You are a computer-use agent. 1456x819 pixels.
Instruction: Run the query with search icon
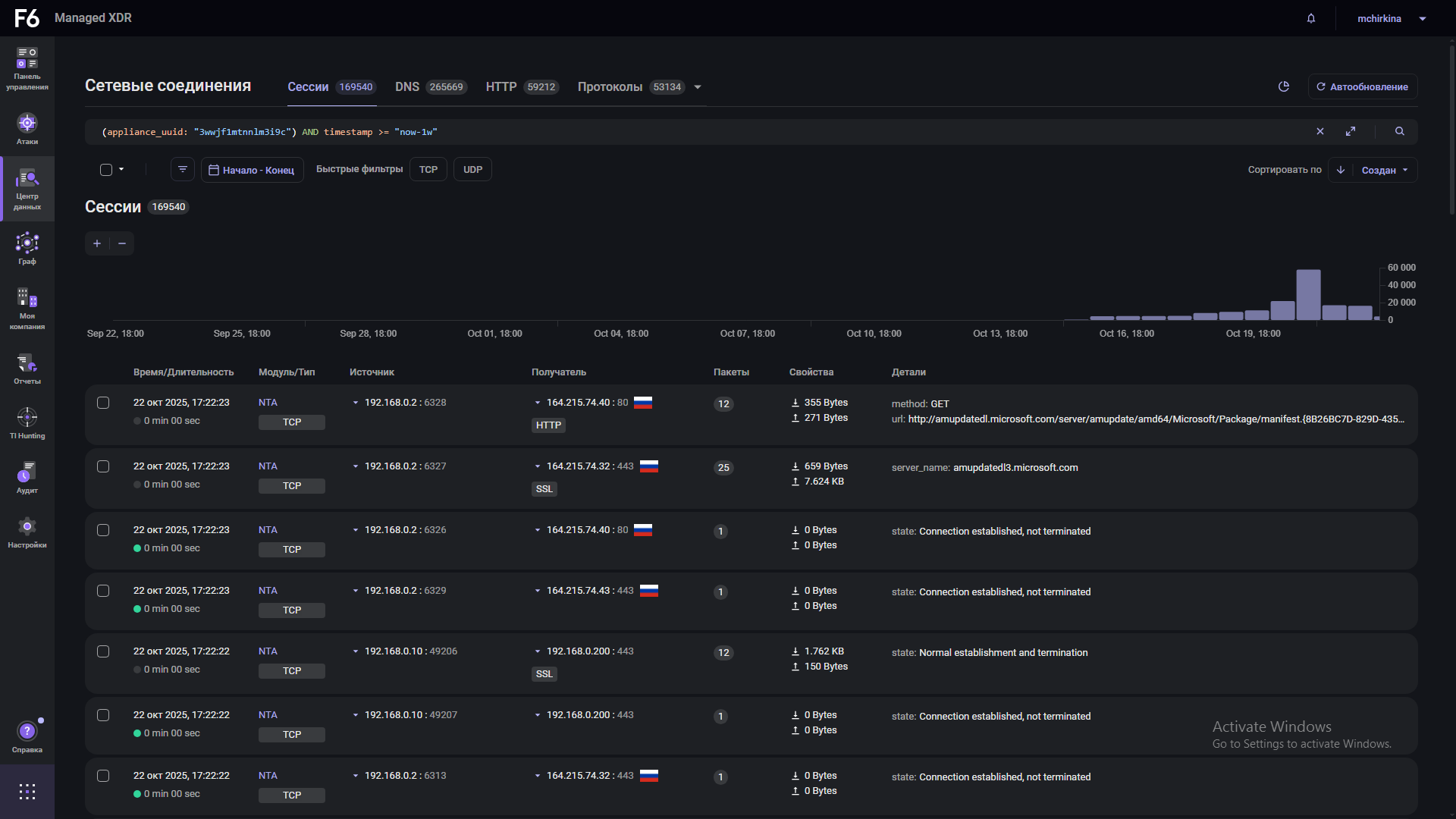coord(1399,131)
